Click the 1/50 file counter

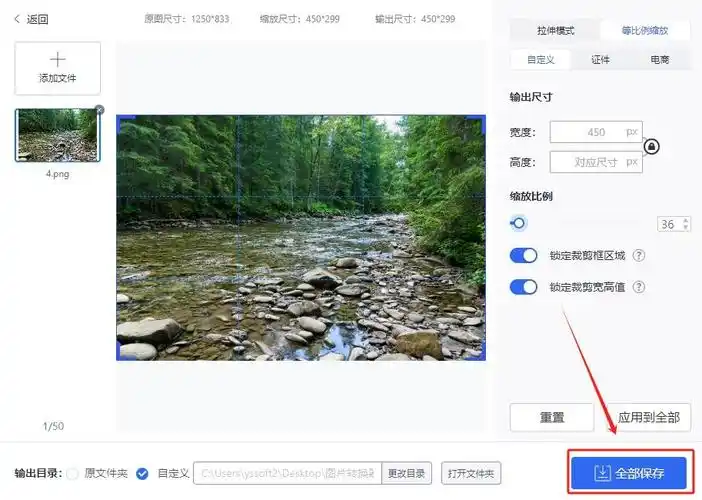tap(53, 426)
